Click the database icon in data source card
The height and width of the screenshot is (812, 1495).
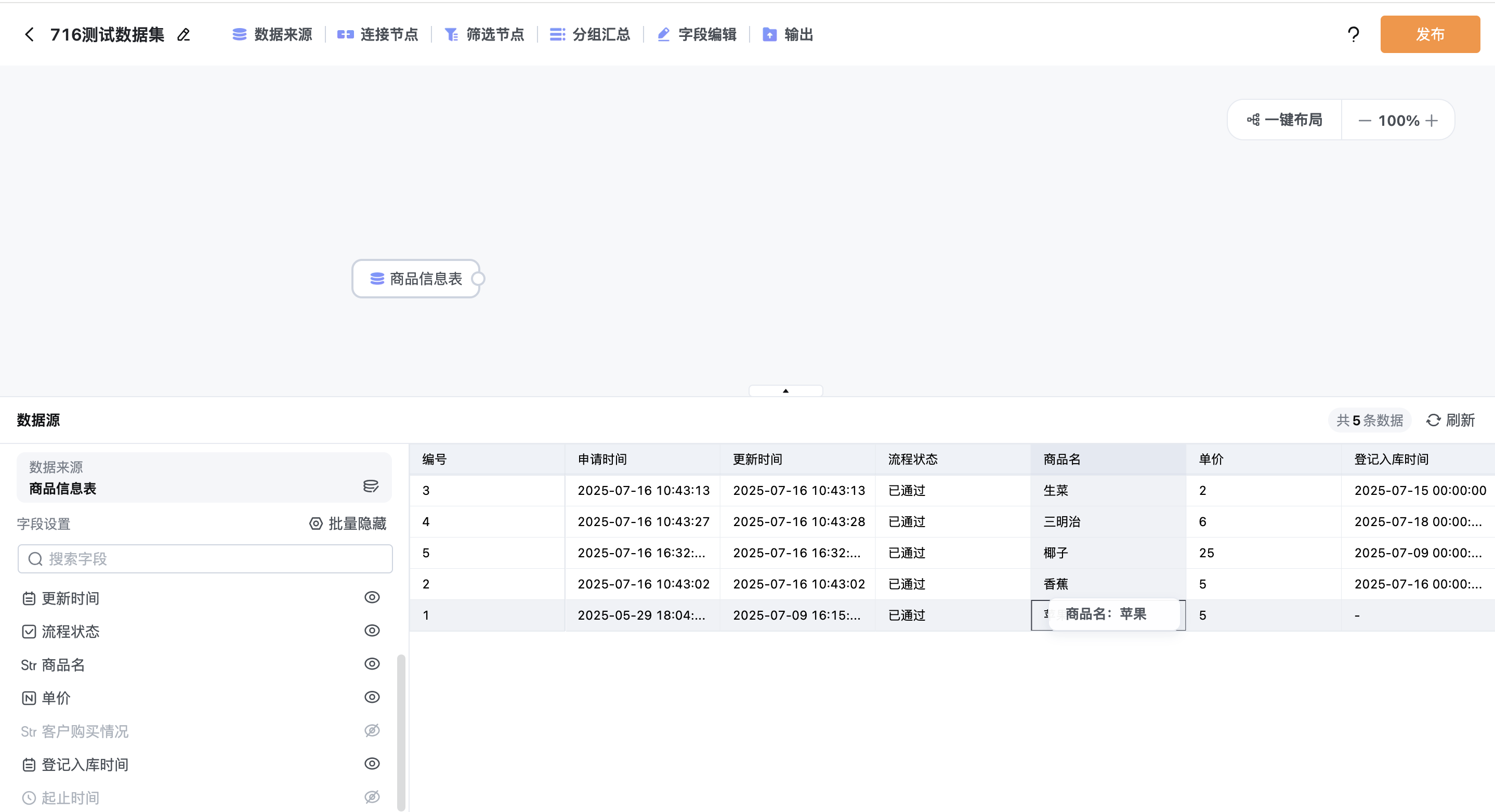coord(371,486)
